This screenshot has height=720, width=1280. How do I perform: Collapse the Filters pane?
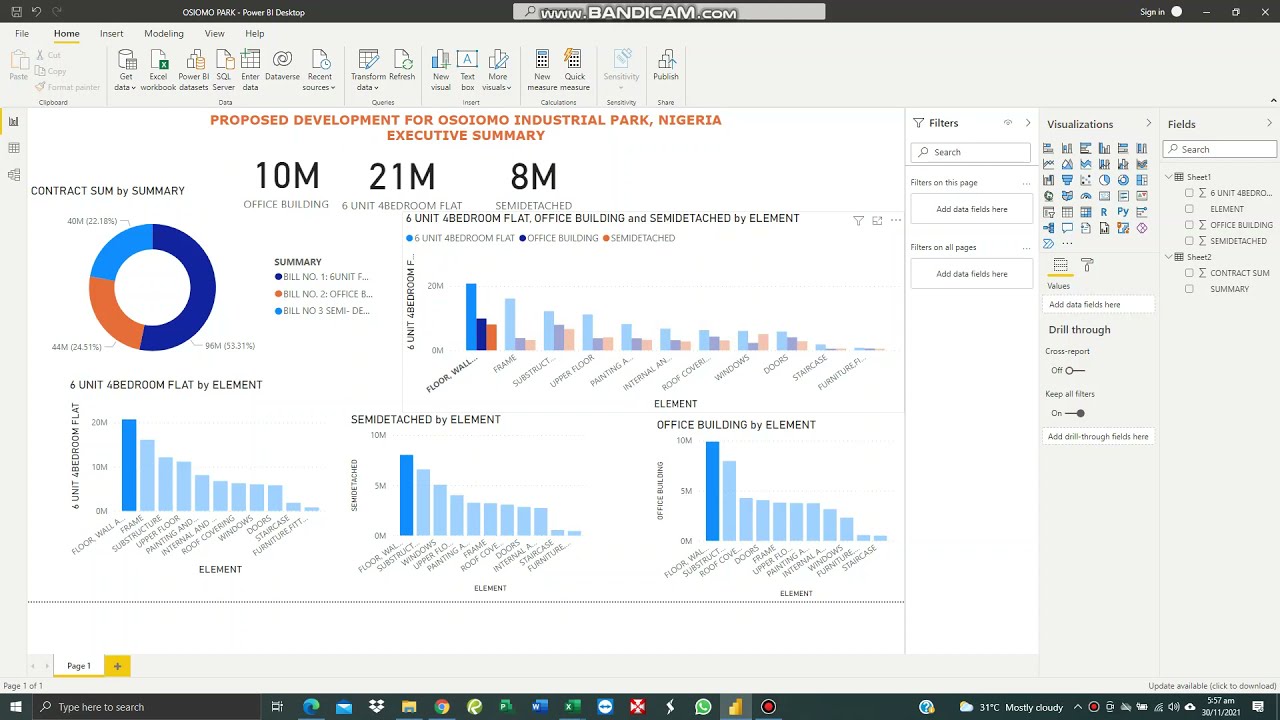tap(1028, 123)
